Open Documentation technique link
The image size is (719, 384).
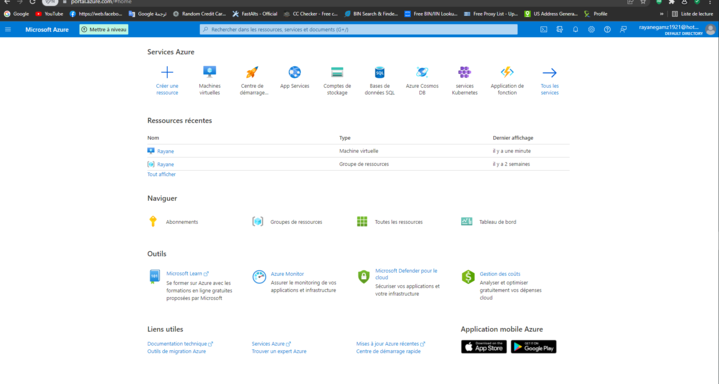(180, 344)
